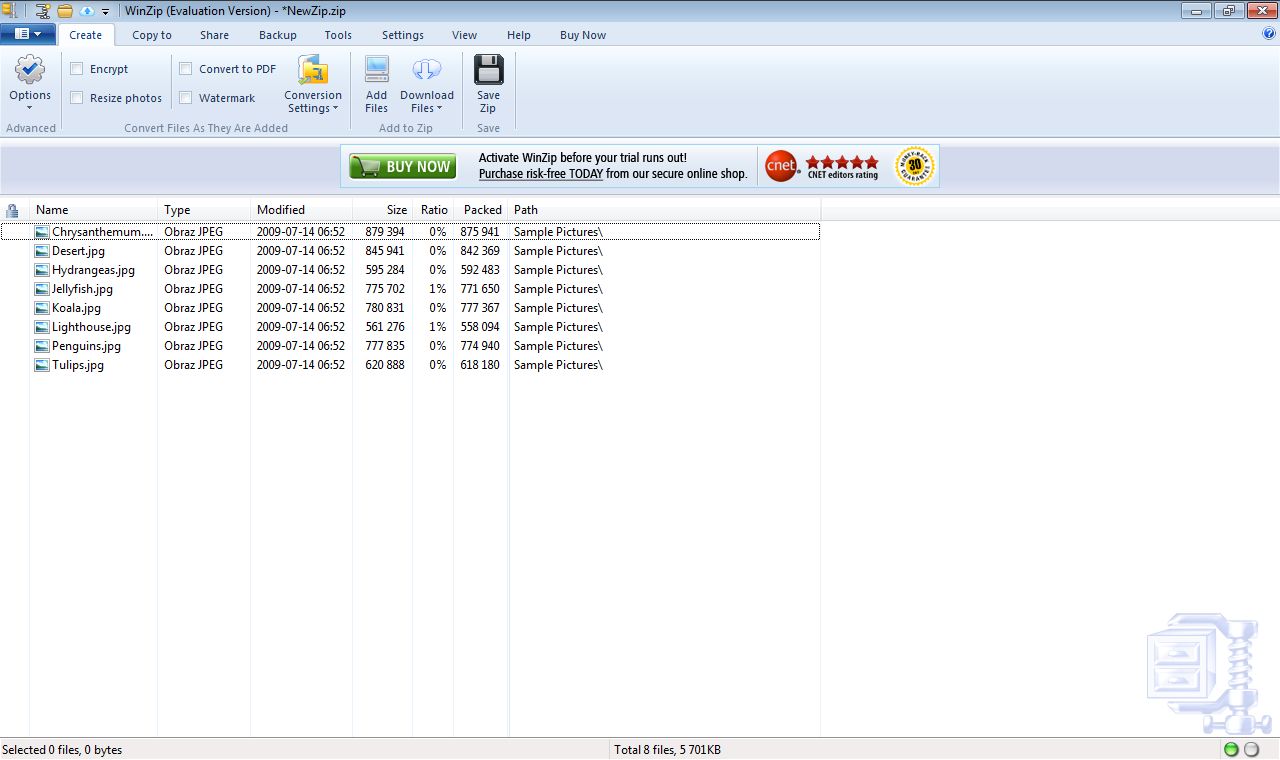Click the cloud upload quick access icon

click(86, 11)
